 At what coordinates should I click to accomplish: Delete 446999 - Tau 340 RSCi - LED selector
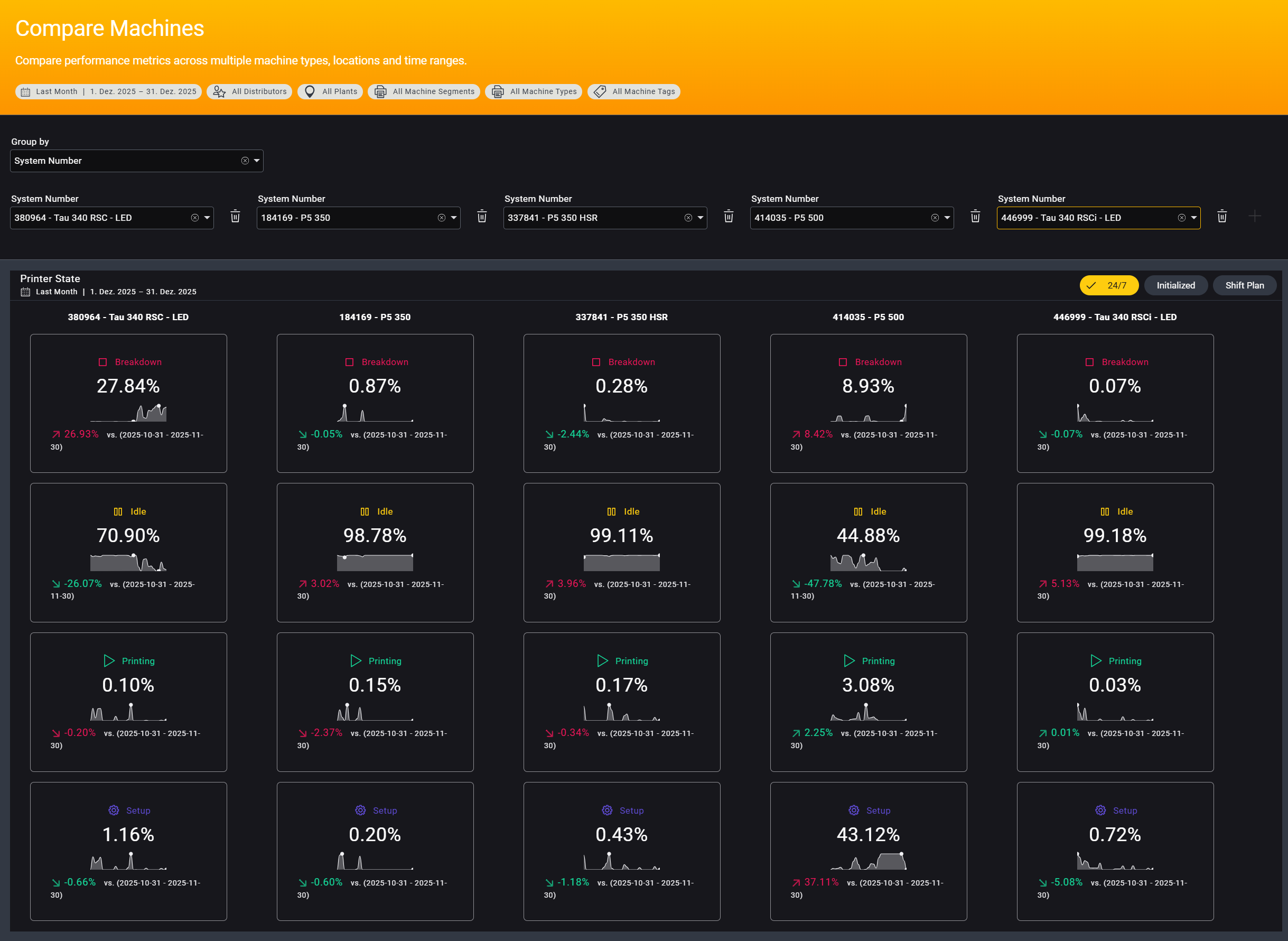1221,217
